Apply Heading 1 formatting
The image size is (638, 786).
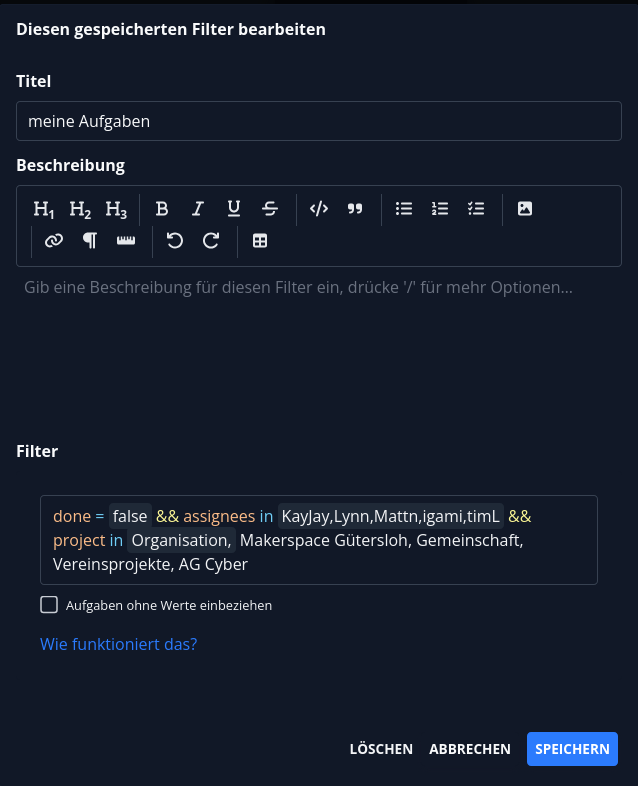44,209
